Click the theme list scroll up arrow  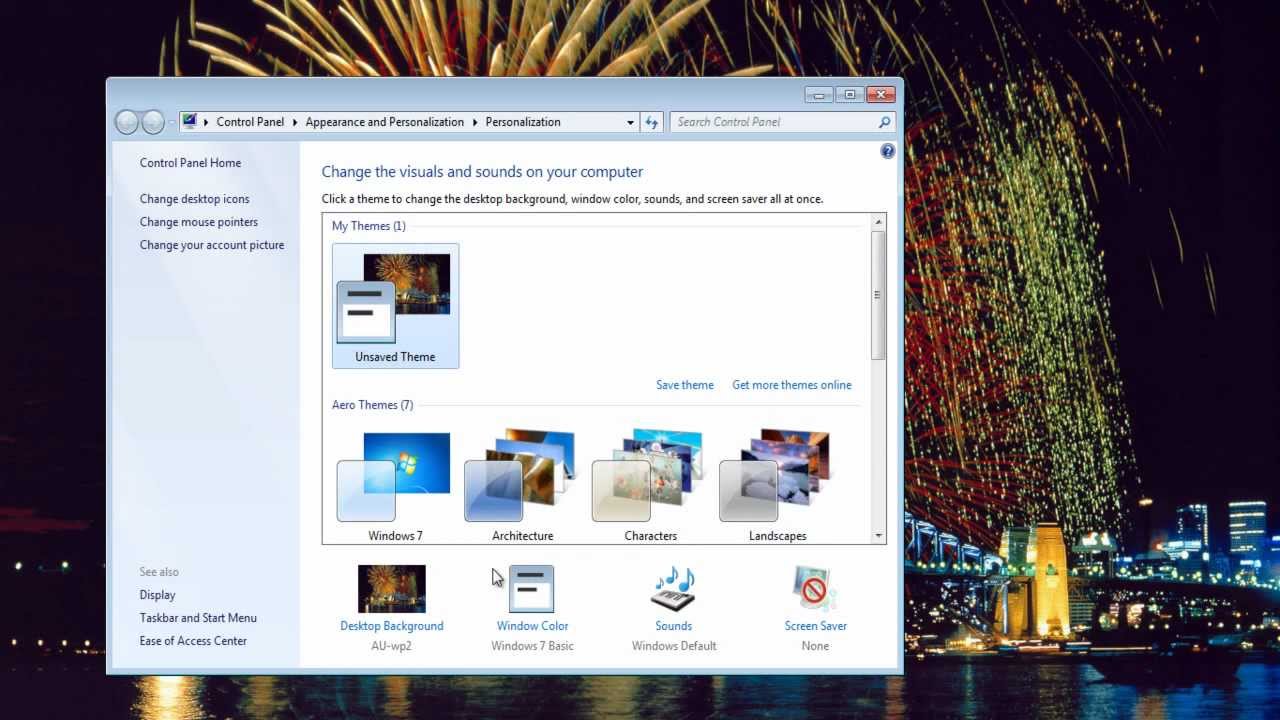point(879,221)
